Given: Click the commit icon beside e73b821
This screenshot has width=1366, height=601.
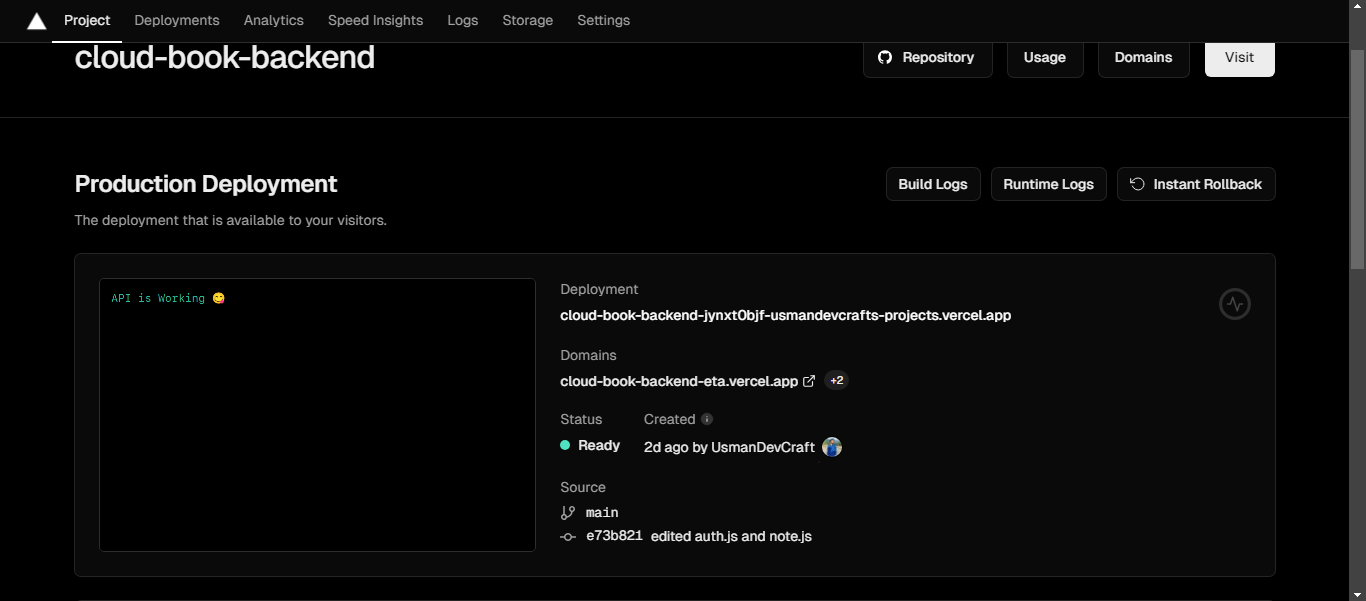Looking at the screenshot, I should coord(568,537).
